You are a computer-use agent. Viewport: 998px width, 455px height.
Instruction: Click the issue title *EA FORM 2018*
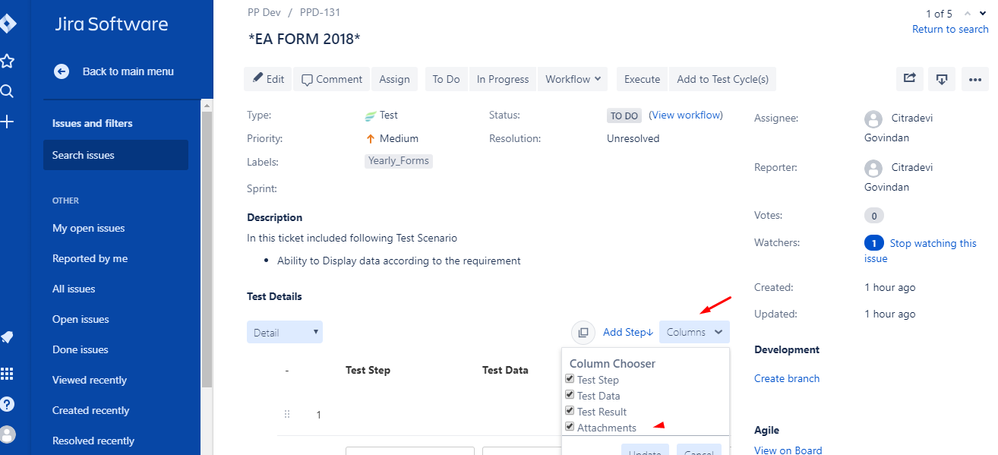coord(304,39)
